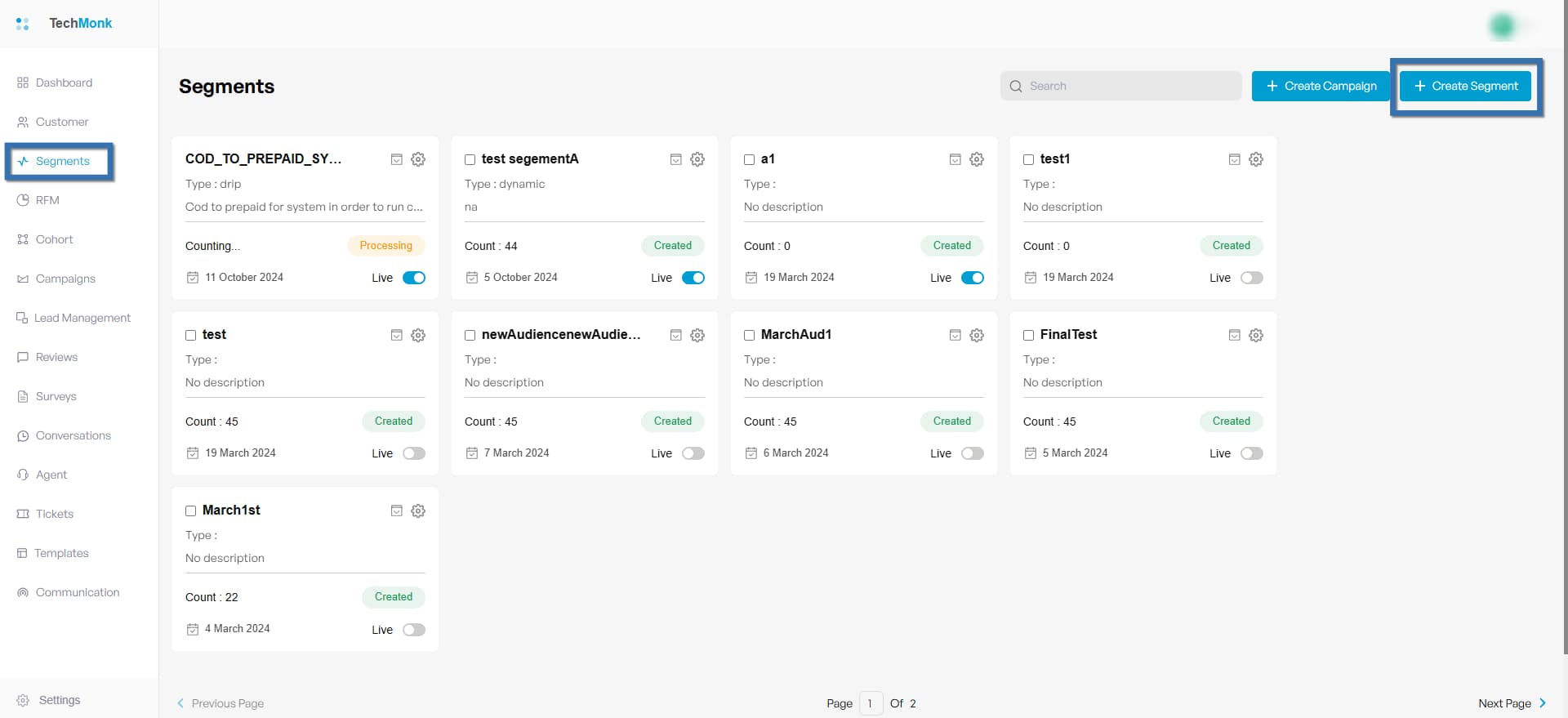Click calendar icon beside 5 October 2024
Screen dimensions: 1568x718
[472, 278]
